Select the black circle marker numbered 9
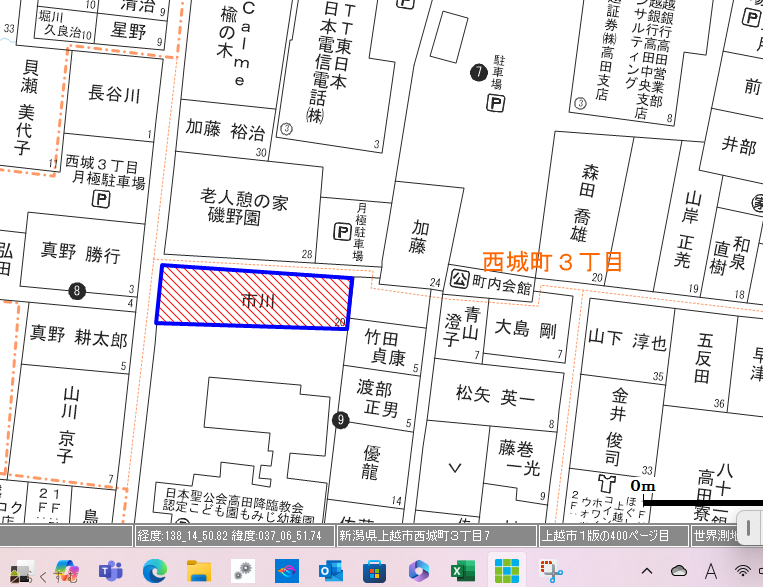763x587 pixels. (x=341, y=420)
